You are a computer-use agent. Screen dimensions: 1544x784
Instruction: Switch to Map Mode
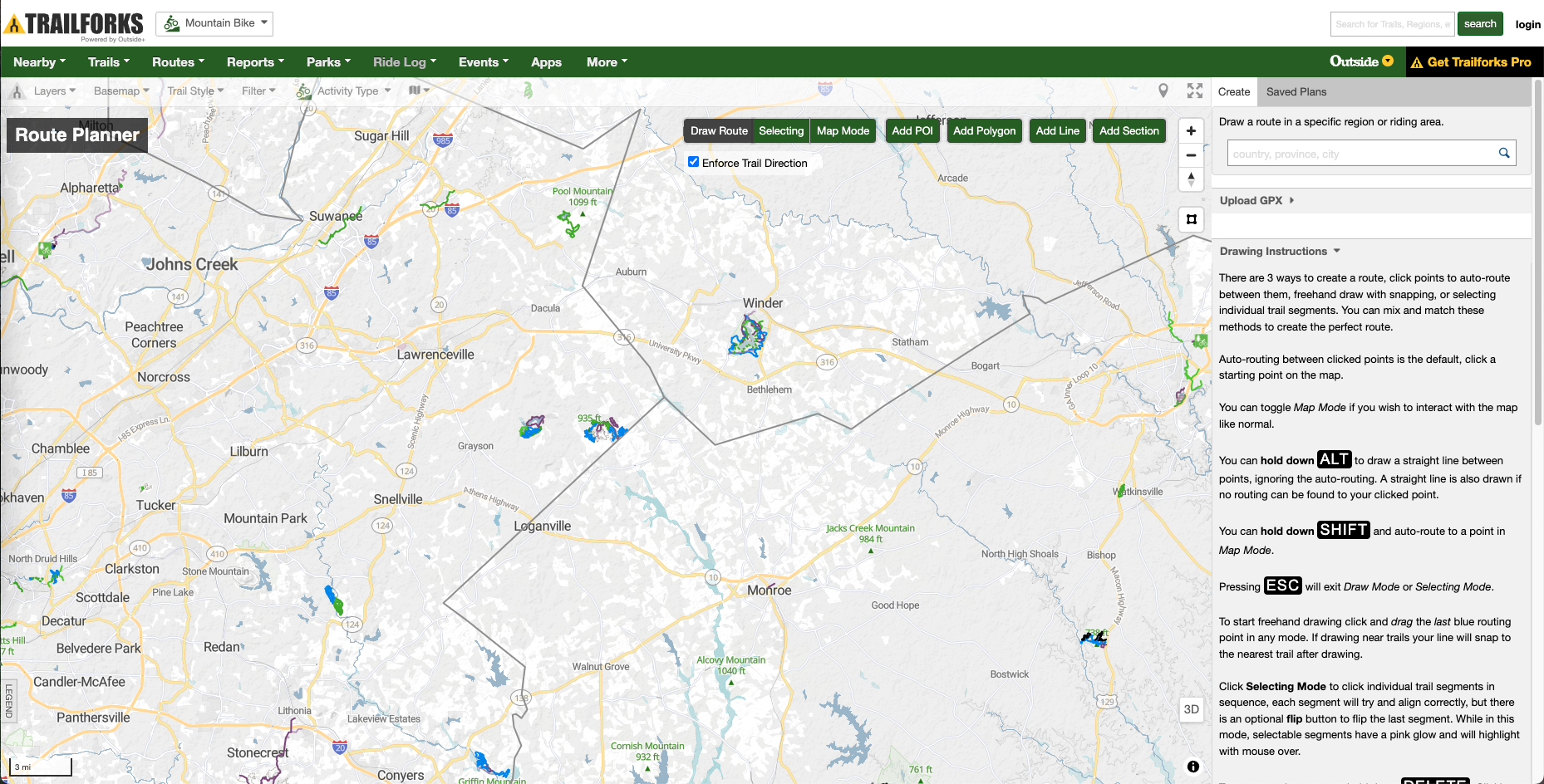tap(843, 131)
